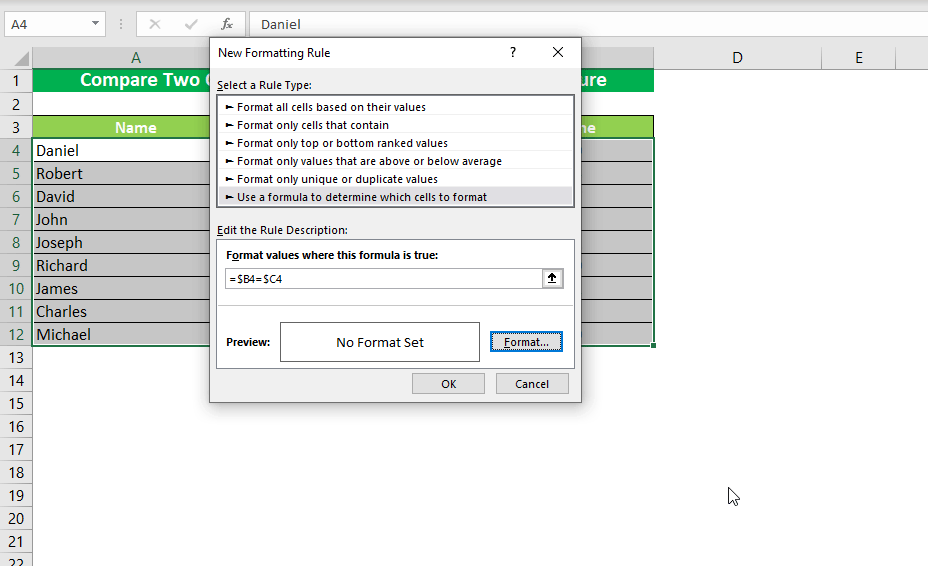The height and width of the screenshot is (566, 928).
Task: Click the 'Compare Two' title cell
Action: [121, 81]
